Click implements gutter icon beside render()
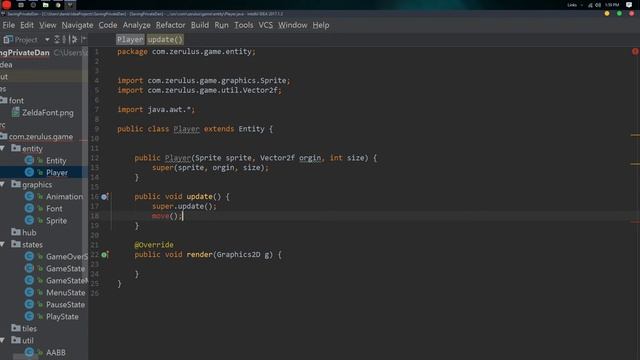The height and width of the screenshot is (360, 640). click(x=104, y=255)
